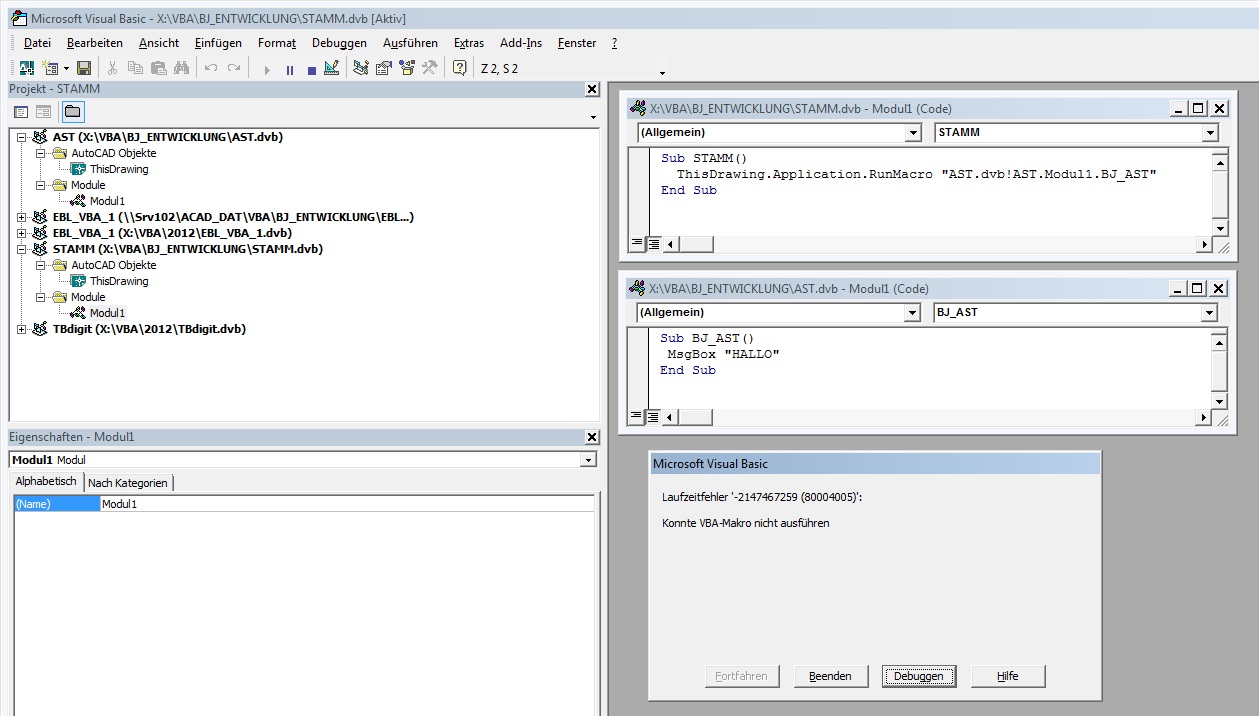Close the Projekt - STAMM panel

(592, 89)
